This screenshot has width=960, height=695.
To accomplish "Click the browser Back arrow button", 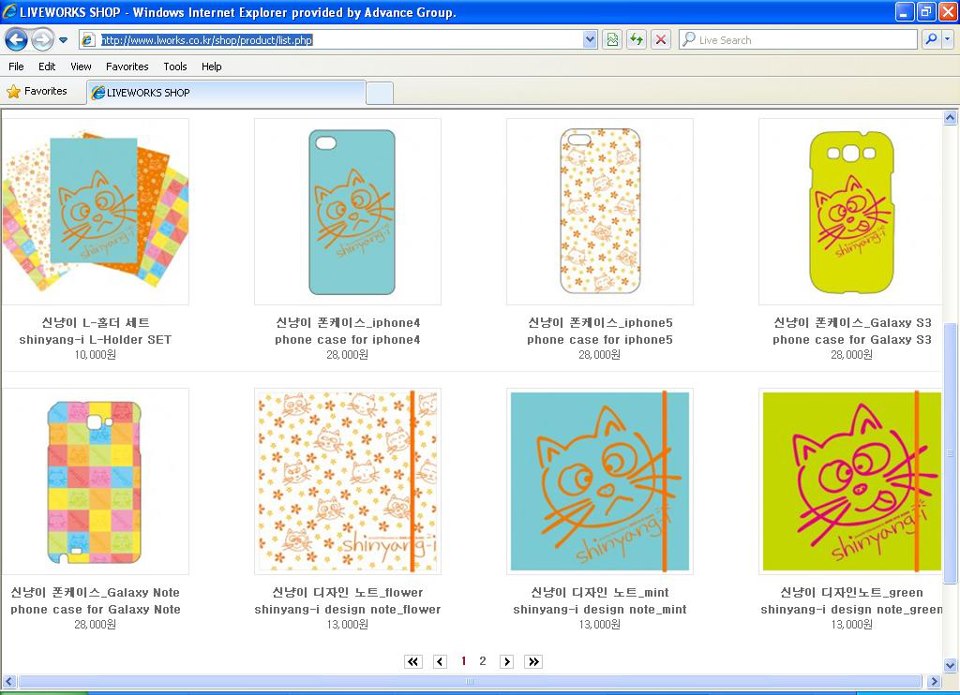I will coord(16,40).
